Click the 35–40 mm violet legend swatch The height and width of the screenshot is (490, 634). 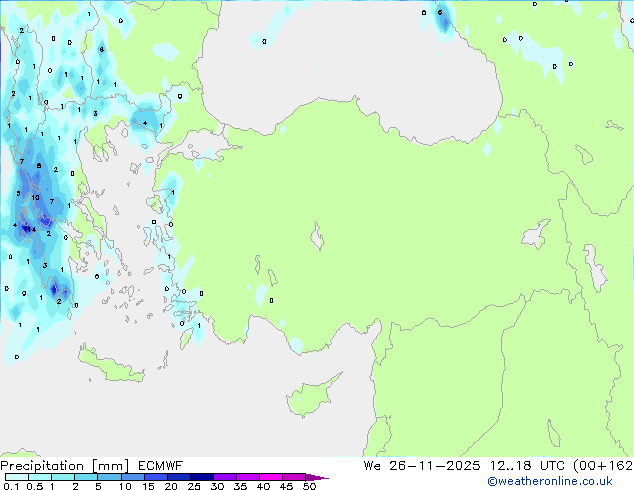pos(247,477)
